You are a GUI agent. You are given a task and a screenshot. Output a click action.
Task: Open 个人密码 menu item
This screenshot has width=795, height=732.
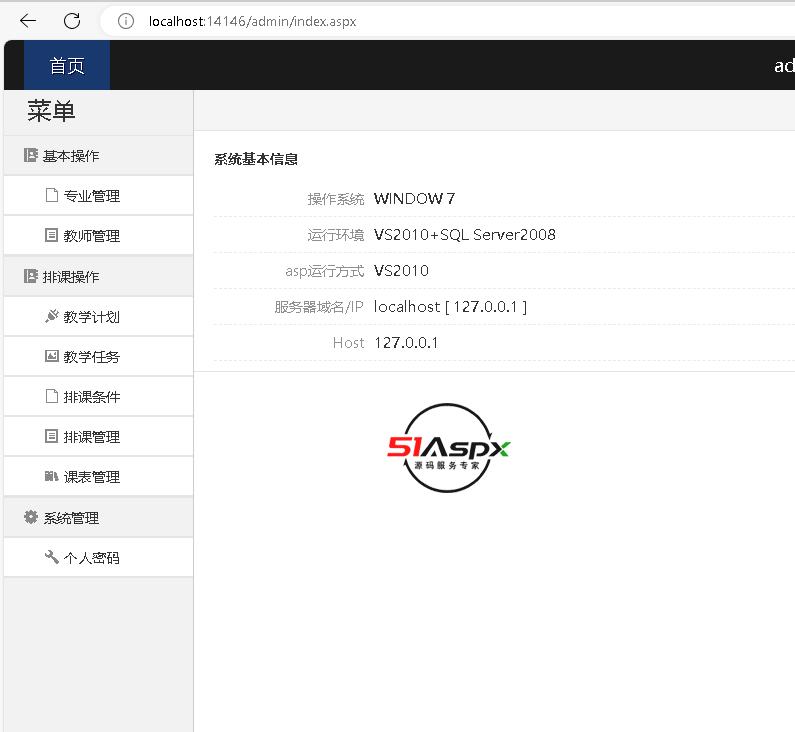[98, 558]
